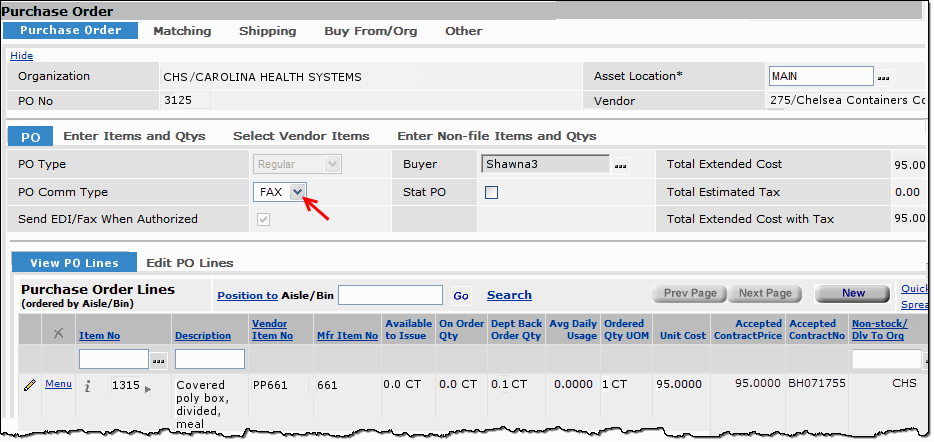The width and height of the screenshot is (934, 442).
Task: Switch to the Shipping tab
Action: pos(267,31)
